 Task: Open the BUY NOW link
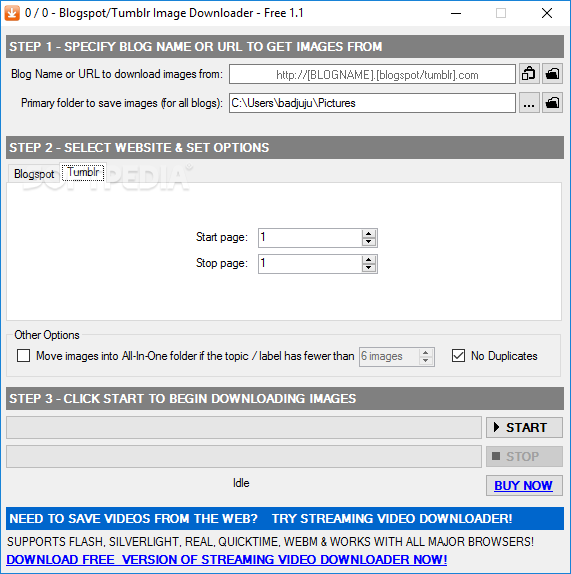click(523, 485)
